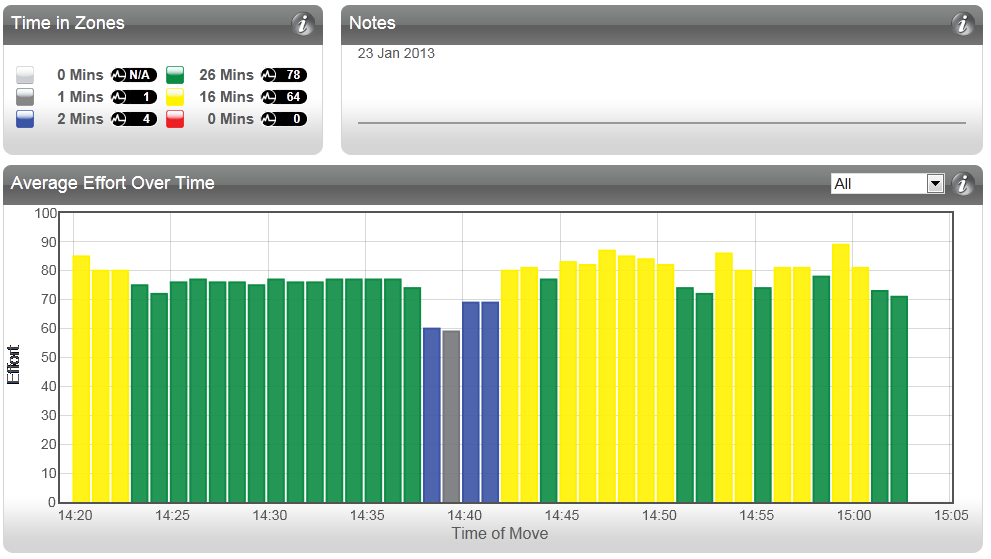Click the first yellow bar at 14:20
Image resolution: width=991 pixels, height=559 pixels.
(x=81, y=380)
